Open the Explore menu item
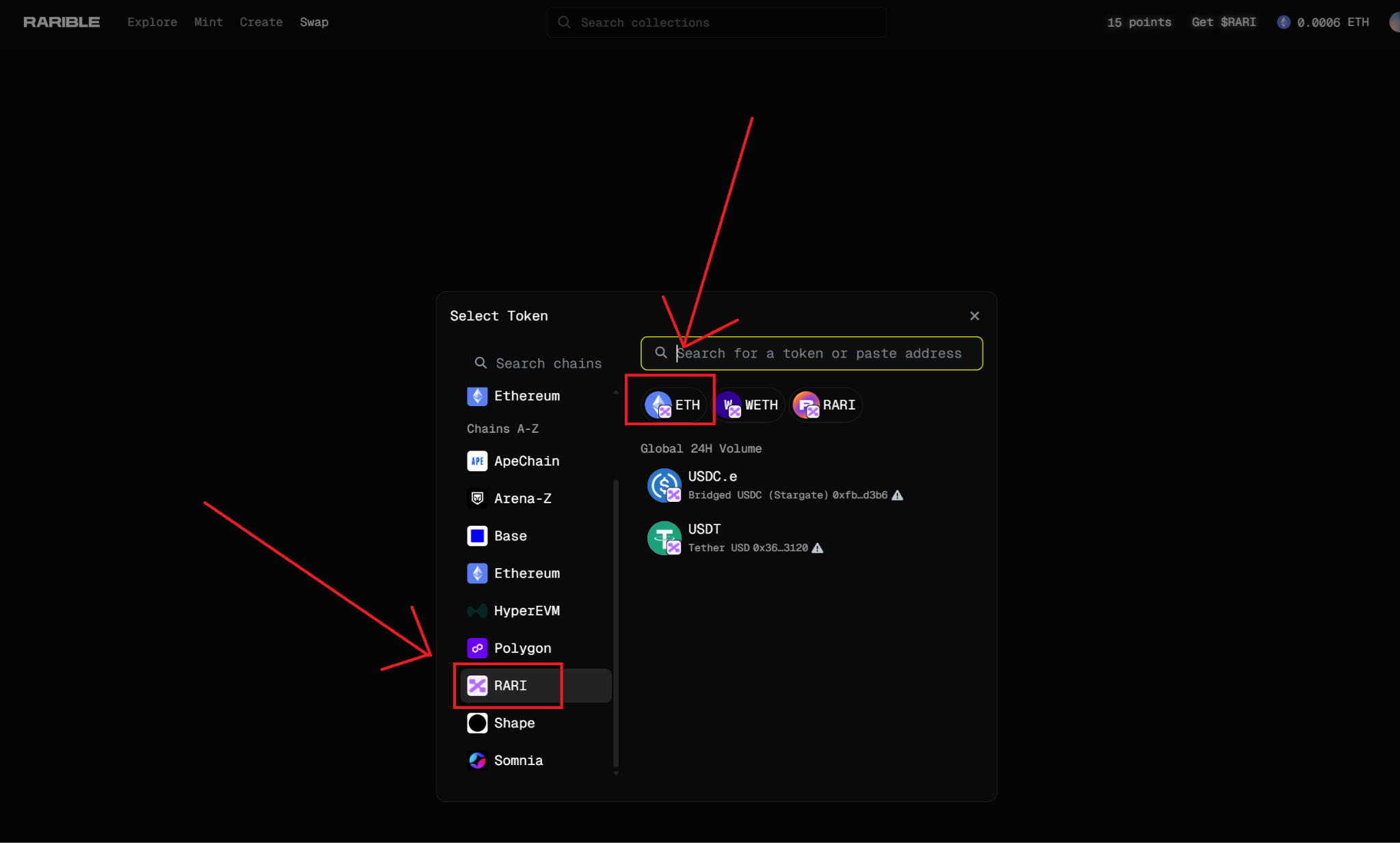This screenshot has width=1400, height=843. click(152, 22)
